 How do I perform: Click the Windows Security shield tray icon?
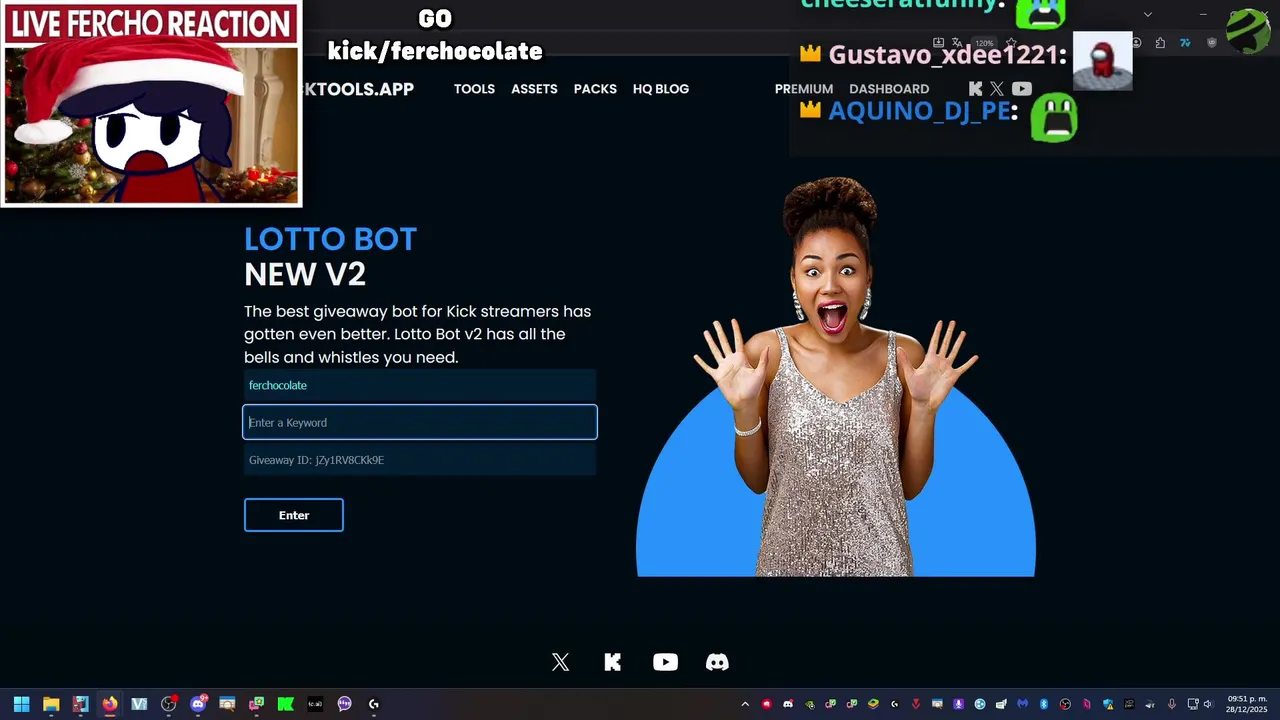[1108, 704]
